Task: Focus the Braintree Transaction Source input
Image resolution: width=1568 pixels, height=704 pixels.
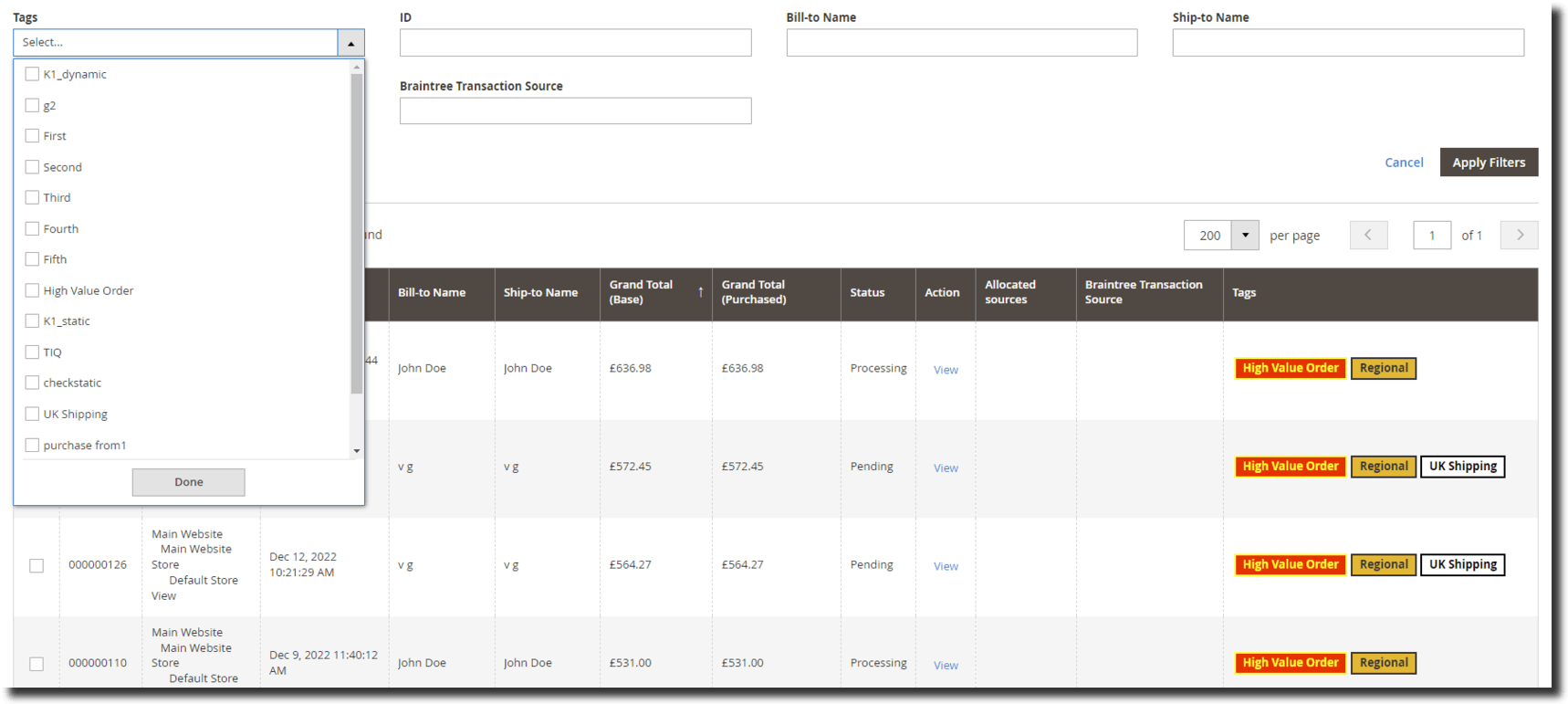Action: coord(575,111)
